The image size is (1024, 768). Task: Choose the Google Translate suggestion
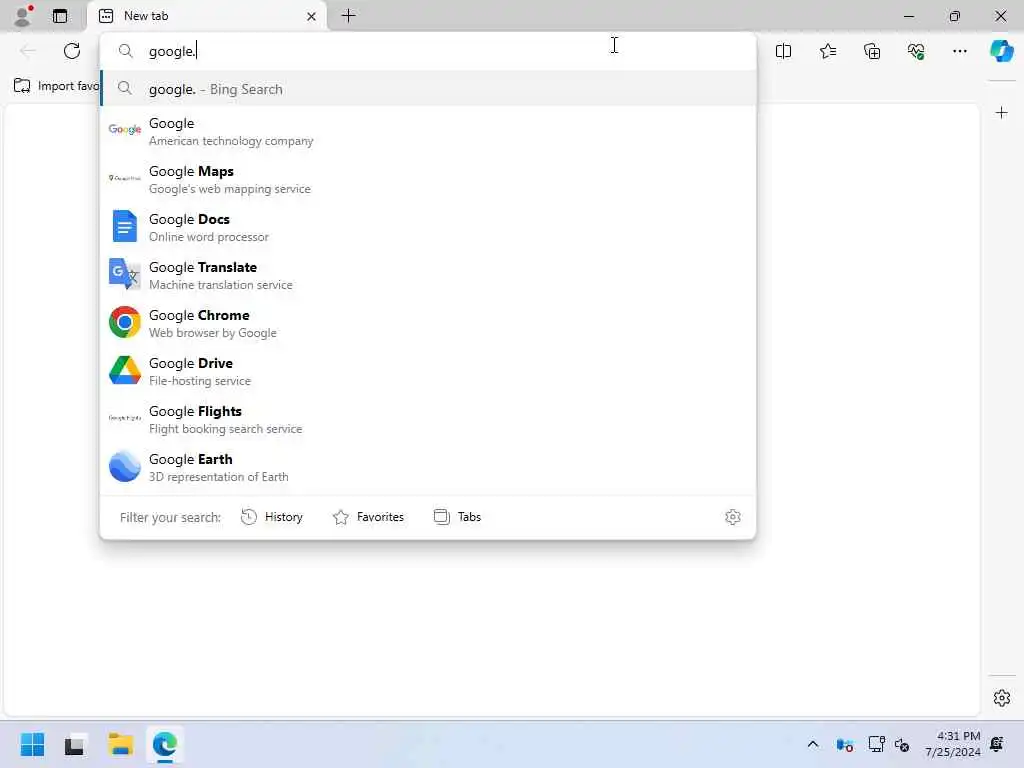[x=428, y=276]
